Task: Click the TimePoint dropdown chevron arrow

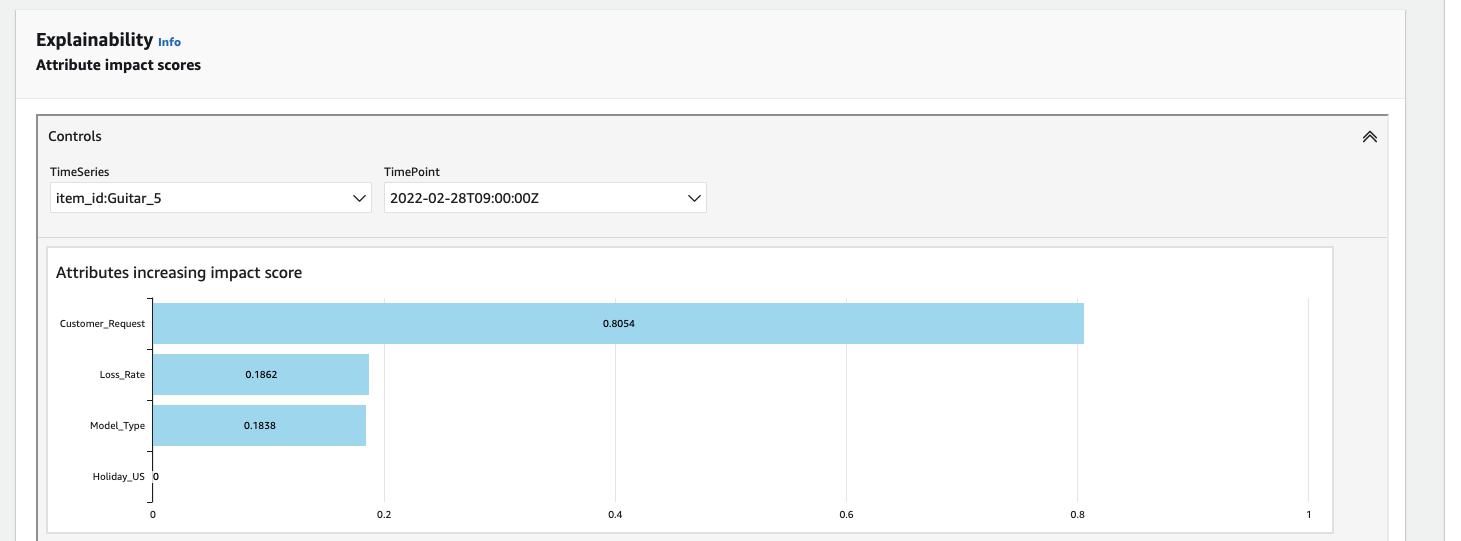Action: [694, 198]
